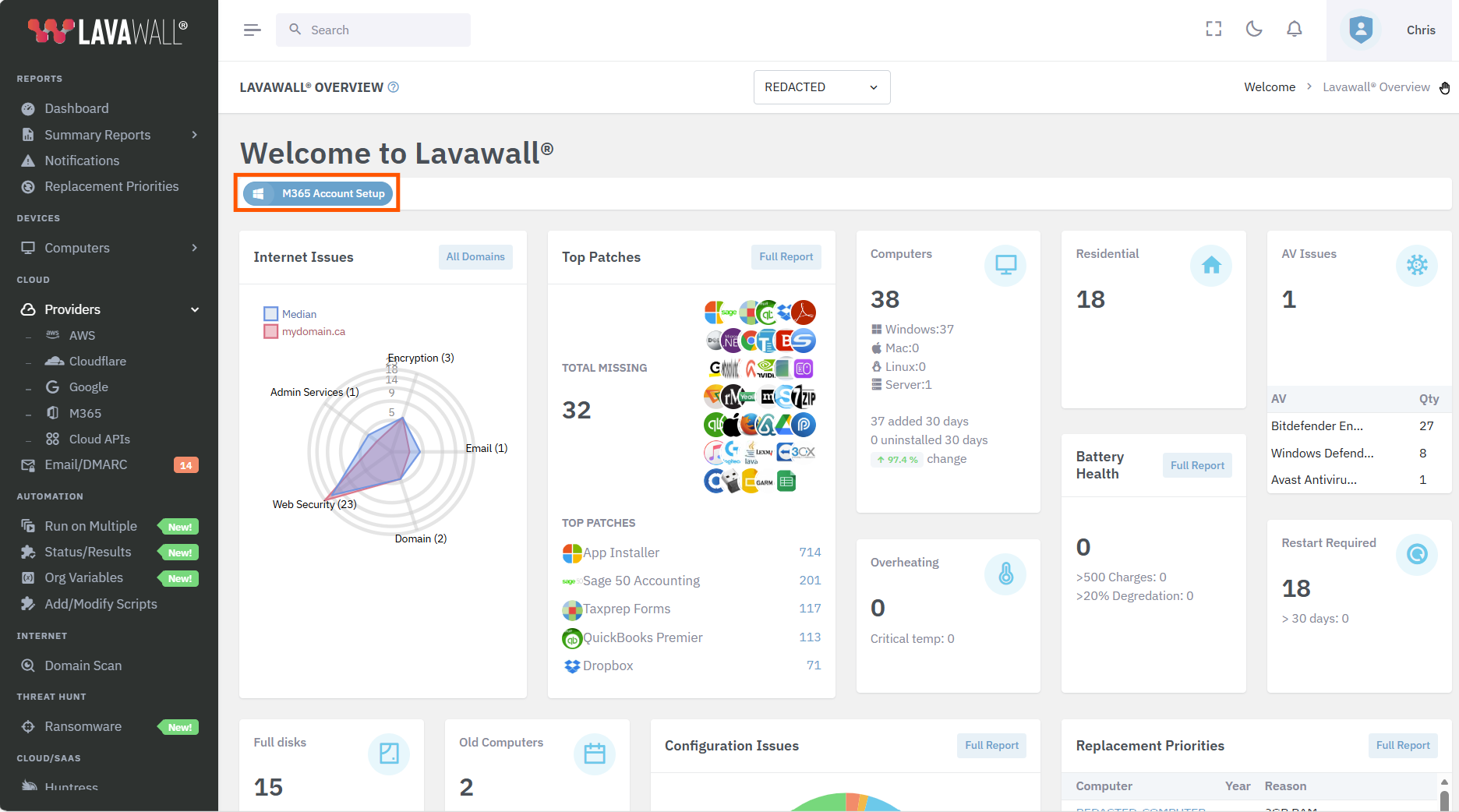Open All Domains in Internet Issues
This screenshot has height=812, width=1459.
click(x=475, y=257)
